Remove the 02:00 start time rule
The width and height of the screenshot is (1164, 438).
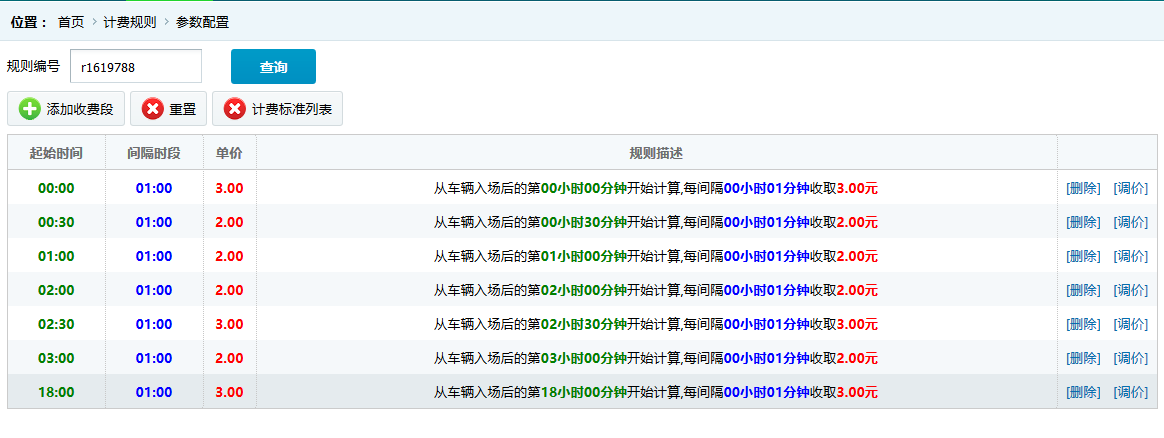coord(1083,290)
